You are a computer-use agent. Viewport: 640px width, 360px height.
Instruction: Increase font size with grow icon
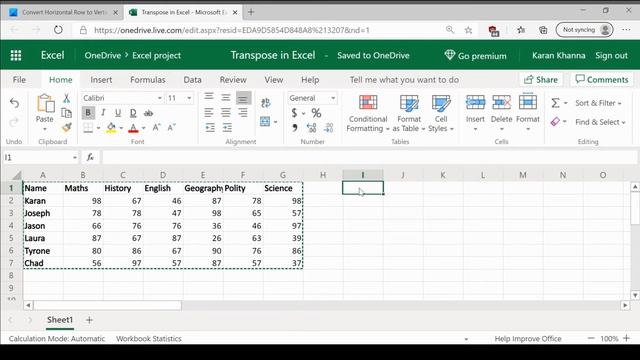click(157, 128)
